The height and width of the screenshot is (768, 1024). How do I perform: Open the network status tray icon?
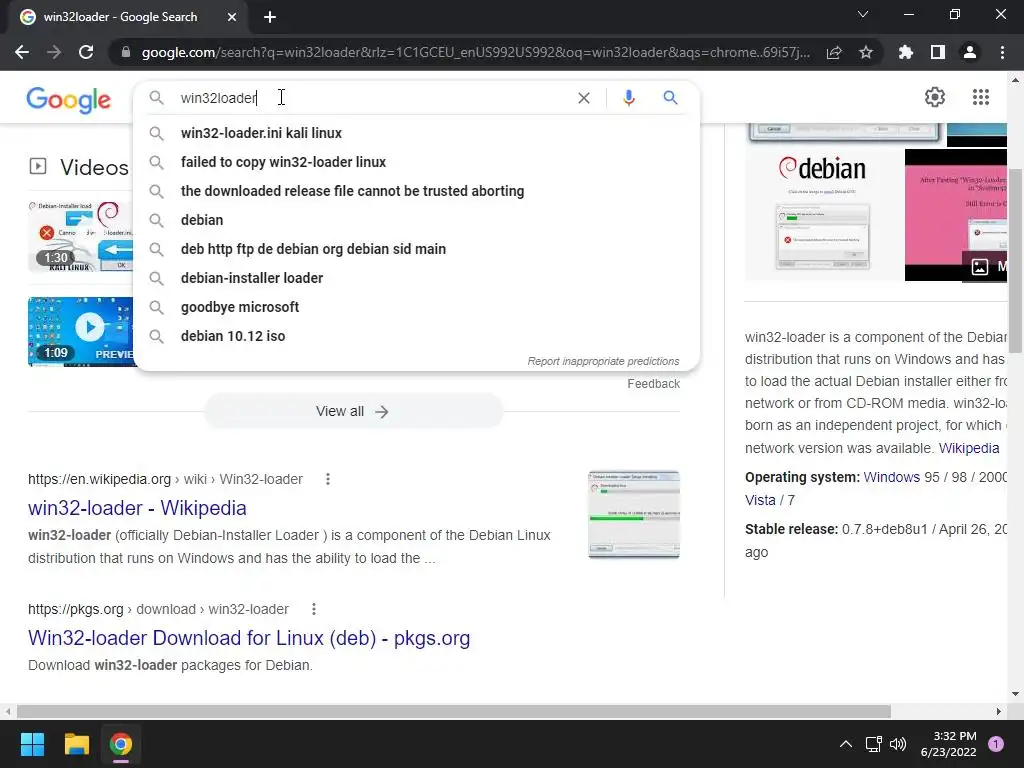point(873,744)
